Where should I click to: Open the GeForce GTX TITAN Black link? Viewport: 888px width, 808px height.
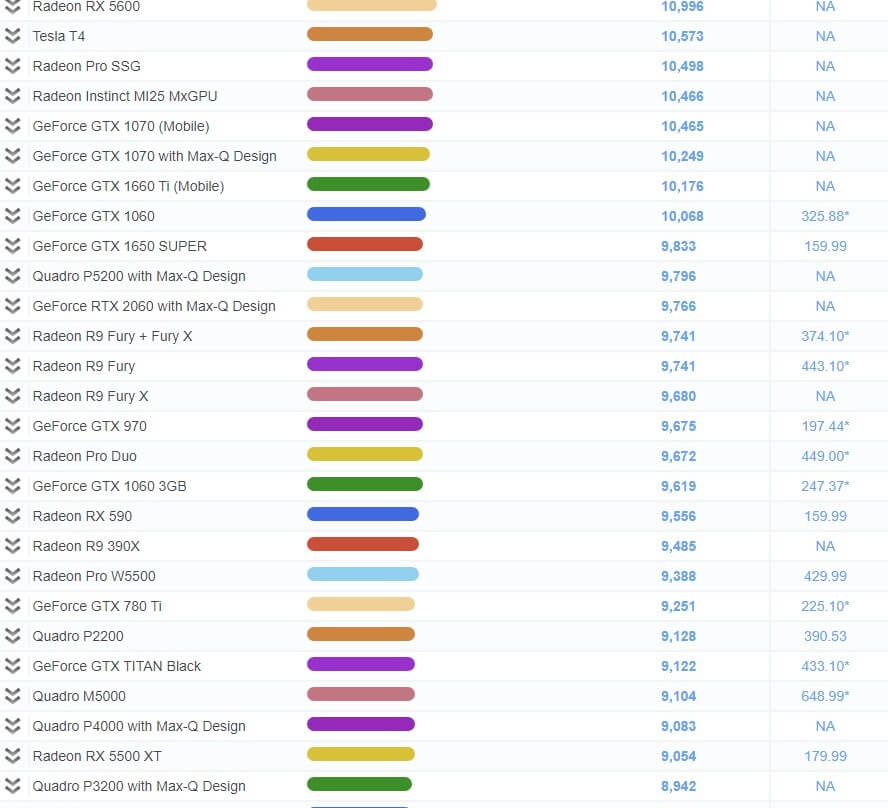[117, 666]
